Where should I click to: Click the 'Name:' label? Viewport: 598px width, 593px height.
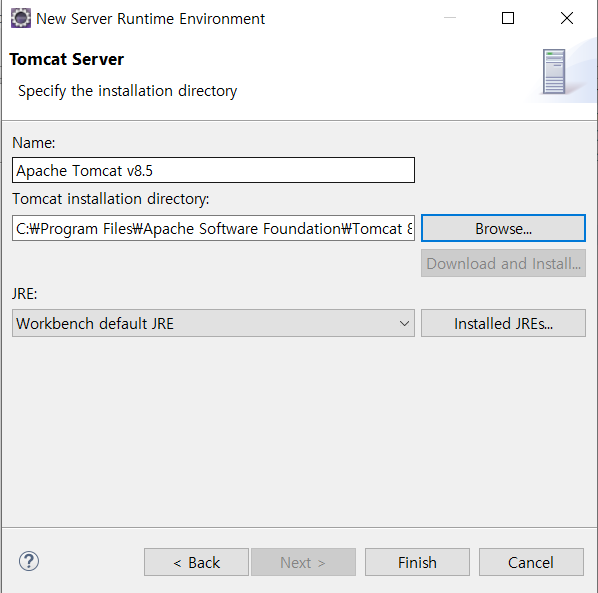pyautogui.click(x=34, y=143)
